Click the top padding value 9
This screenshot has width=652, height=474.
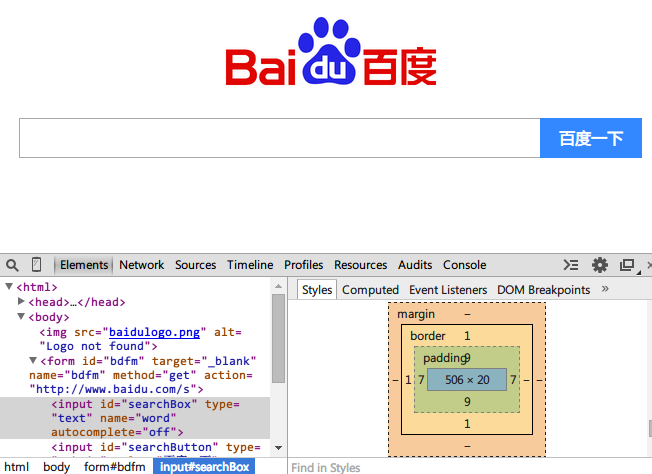[x=467, y=358]
